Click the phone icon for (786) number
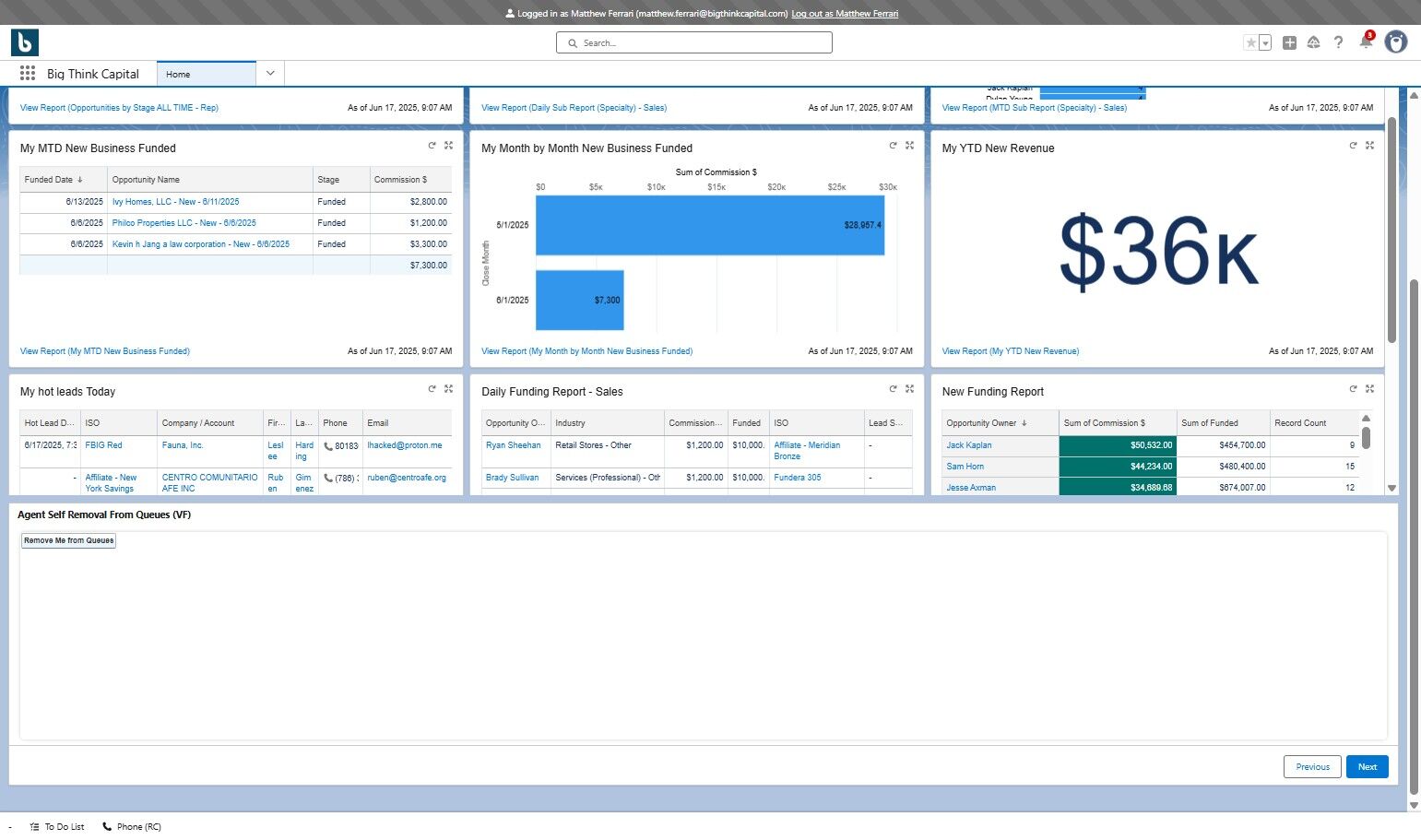This screenshot has height=840, width=1421. click(x=328, y=479)
